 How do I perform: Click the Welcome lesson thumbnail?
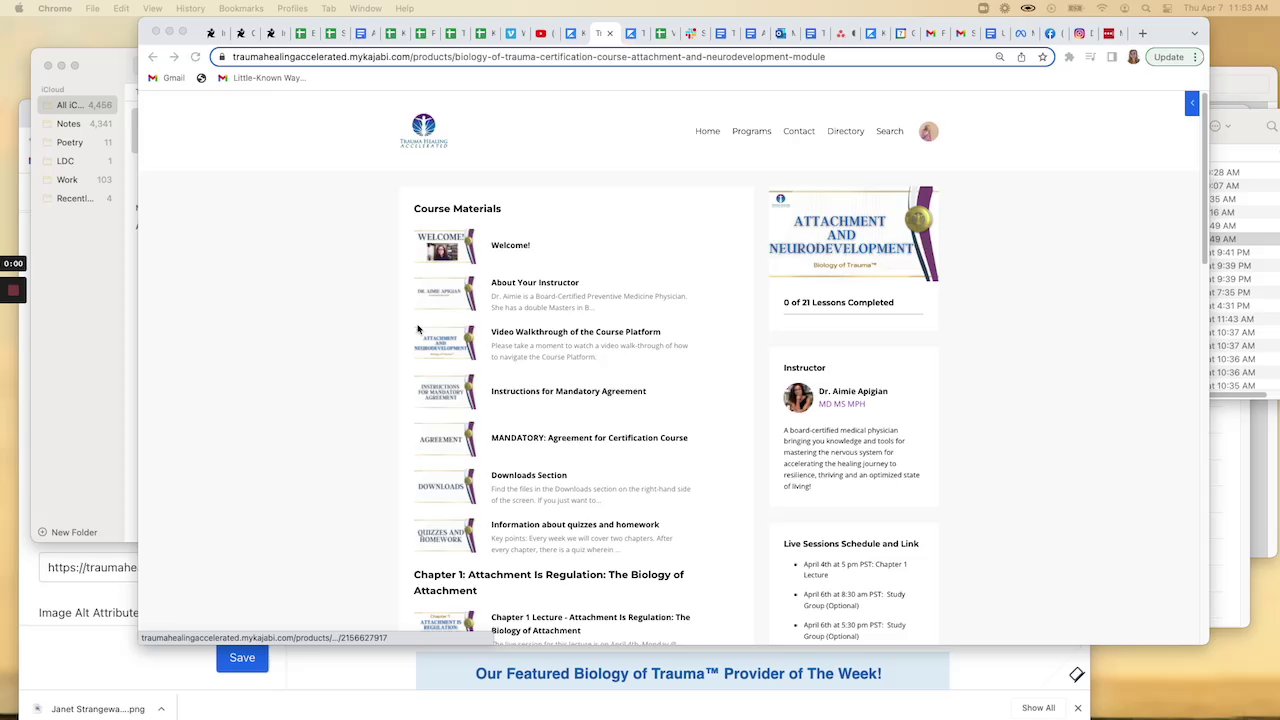[x=445, y=246]
